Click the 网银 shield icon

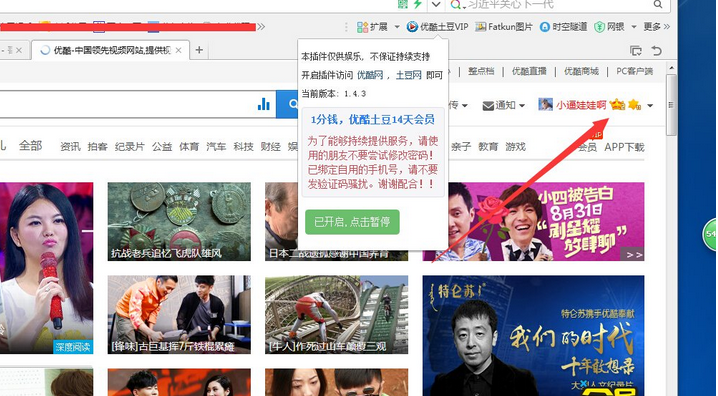click(x=599, y=27)
